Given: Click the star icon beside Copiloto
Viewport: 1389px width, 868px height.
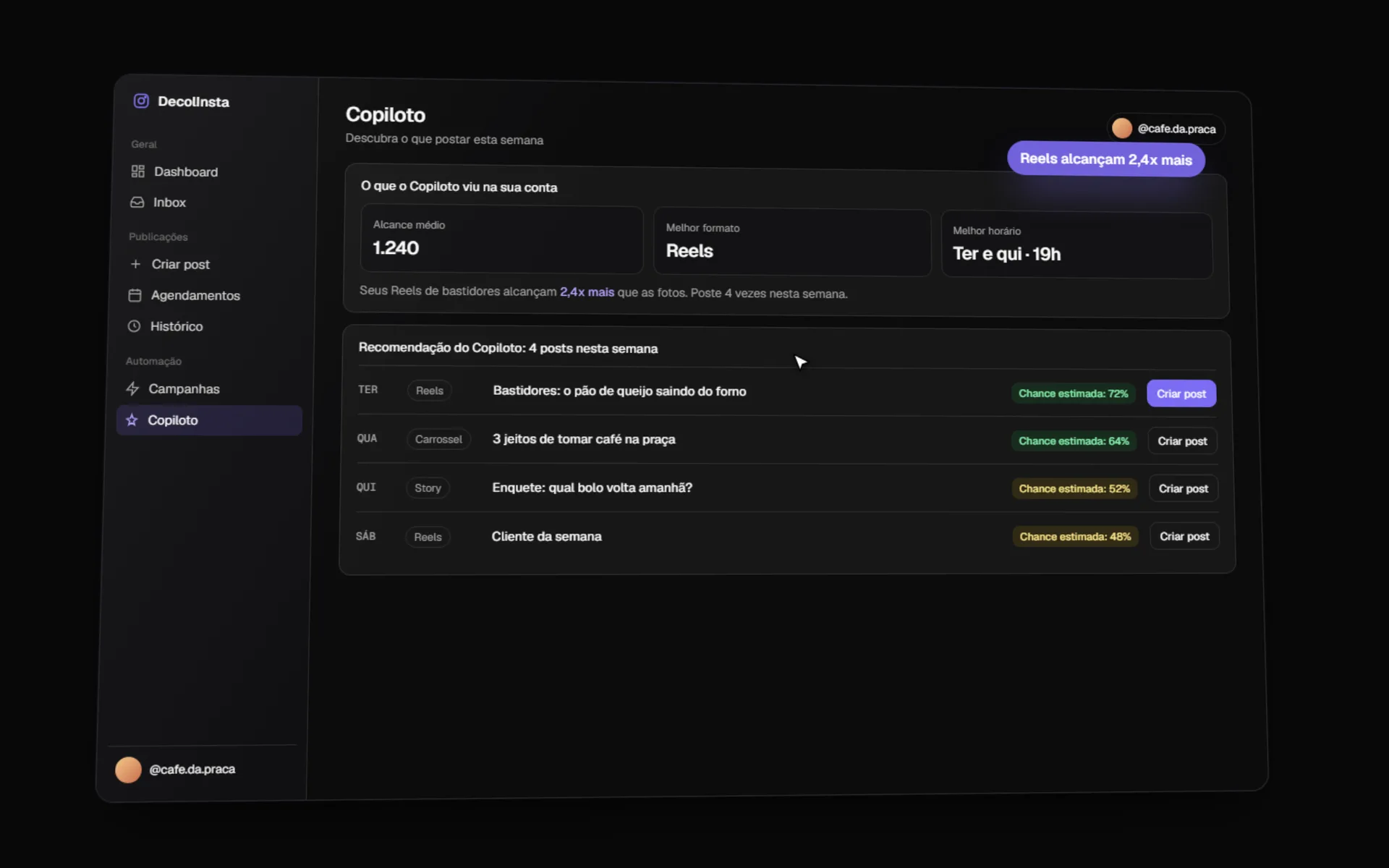Looking at the screenshot, I should 132,420.
